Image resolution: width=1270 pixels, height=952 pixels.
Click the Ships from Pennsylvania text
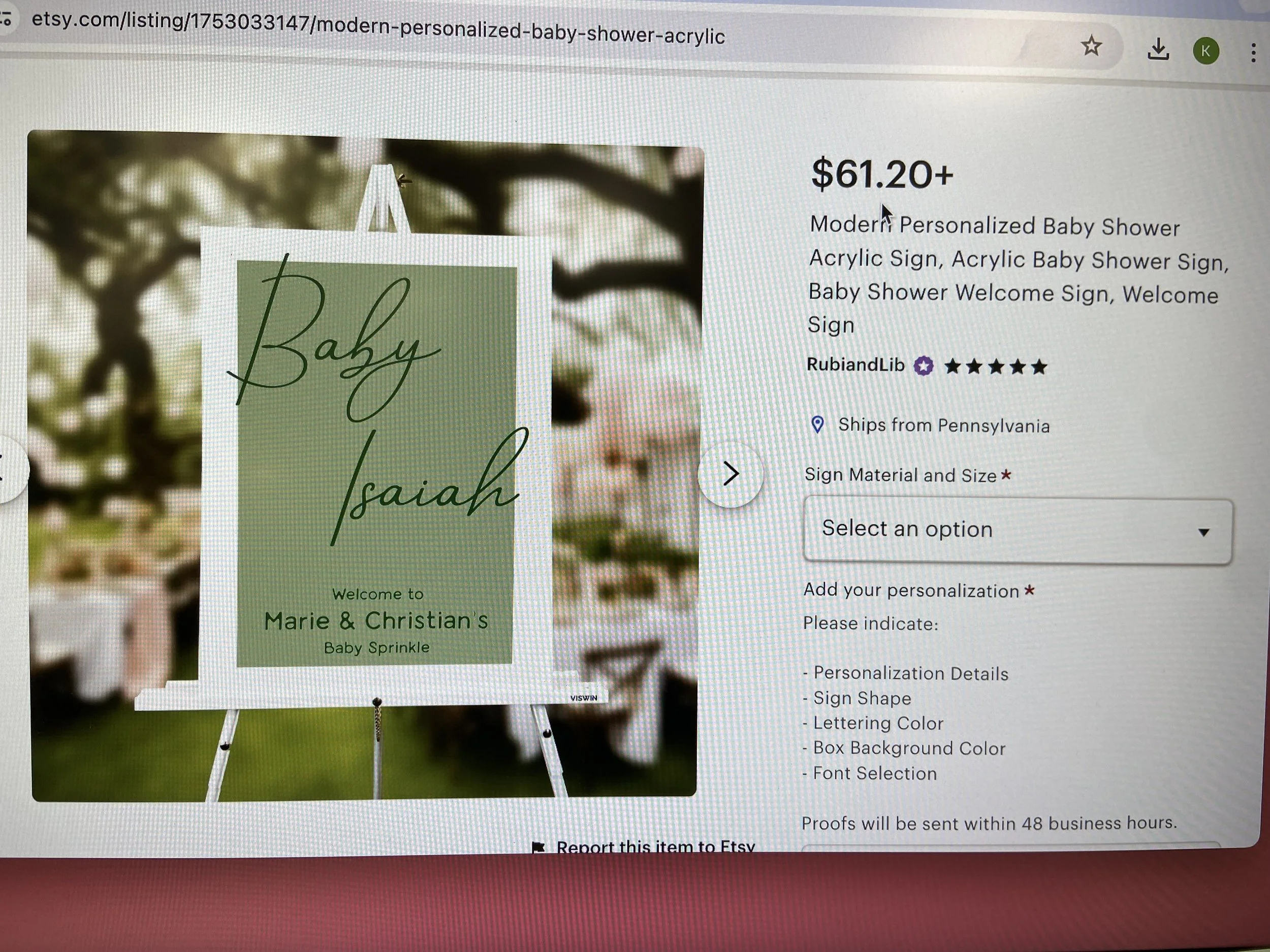(x=943, y=425)
